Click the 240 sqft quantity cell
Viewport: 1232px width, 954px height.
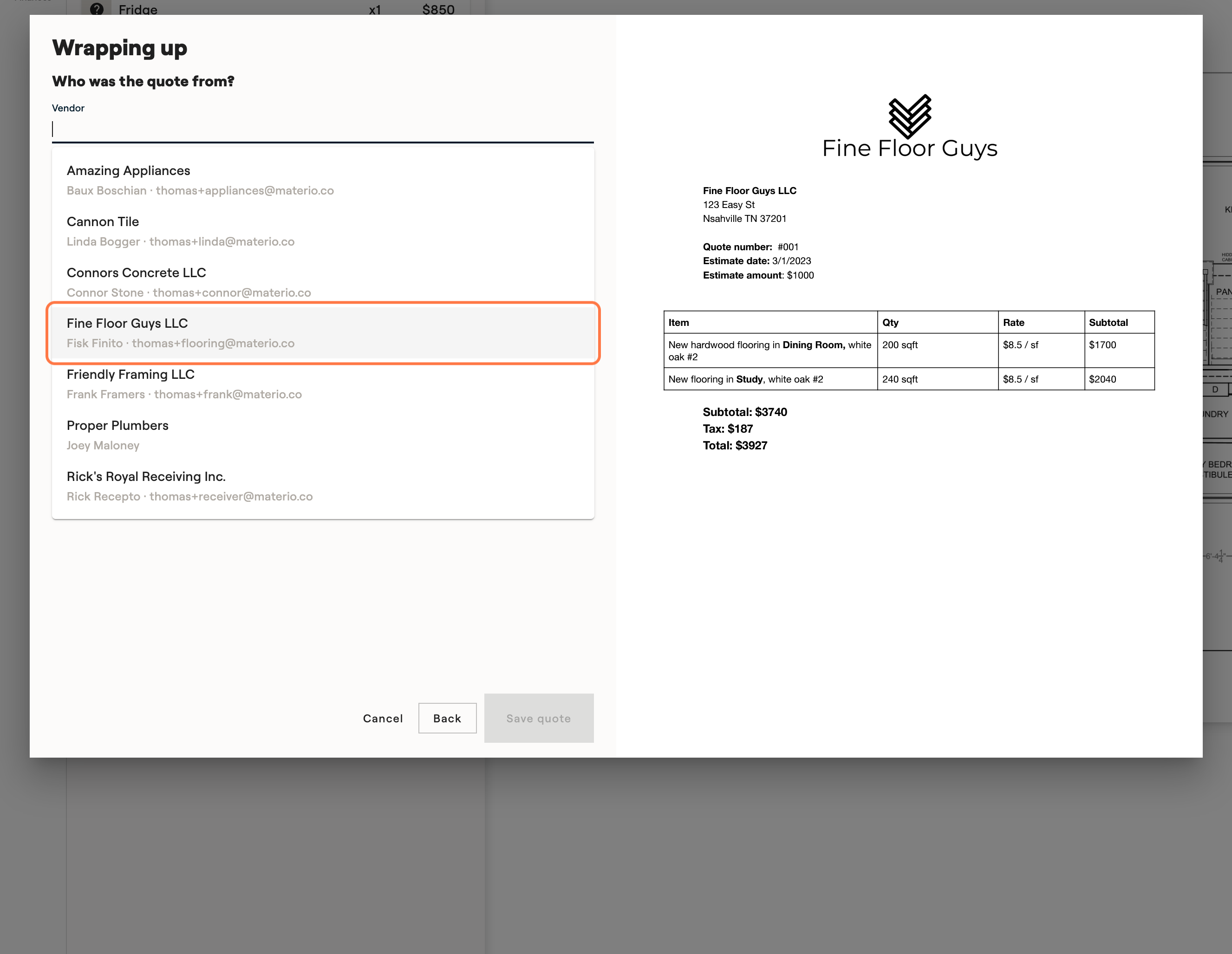point(938,379)
